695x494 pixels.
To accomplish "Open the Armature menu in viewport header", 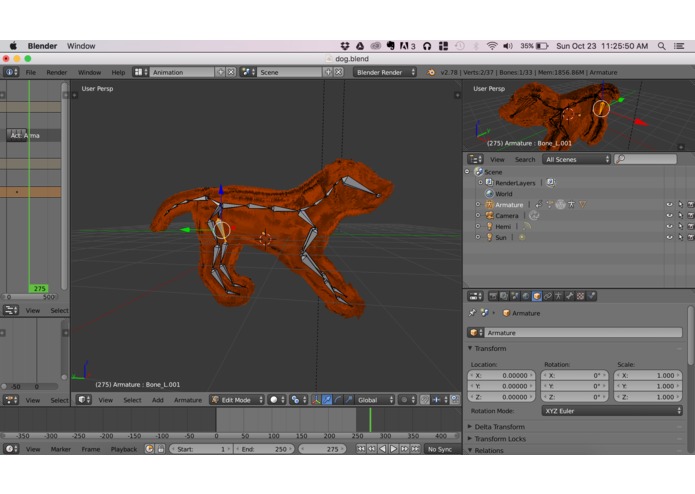I will tap(188, 400).
